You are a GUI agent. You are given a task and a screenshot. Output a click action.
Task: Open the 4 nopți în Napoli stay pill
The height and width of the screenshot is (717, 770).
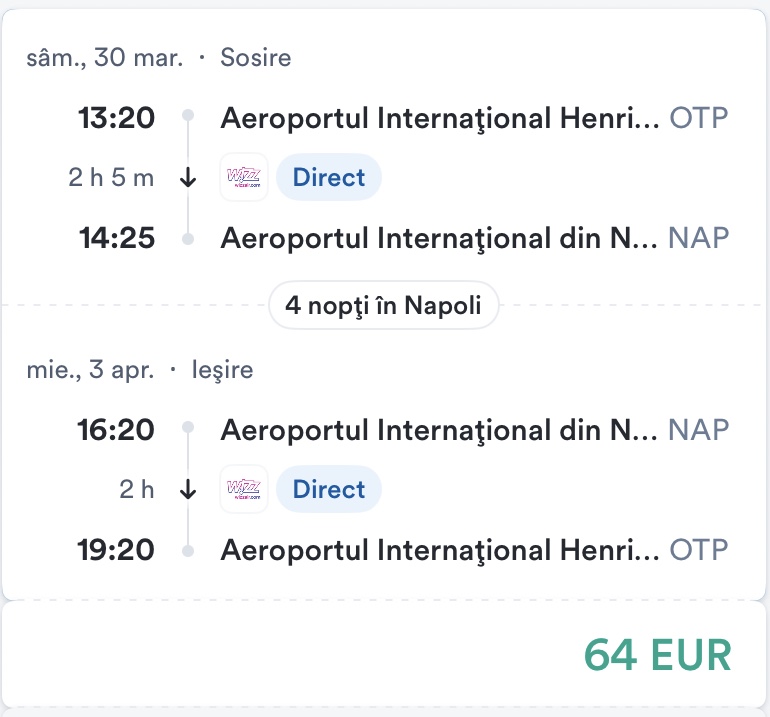click(x=383, y=306)
